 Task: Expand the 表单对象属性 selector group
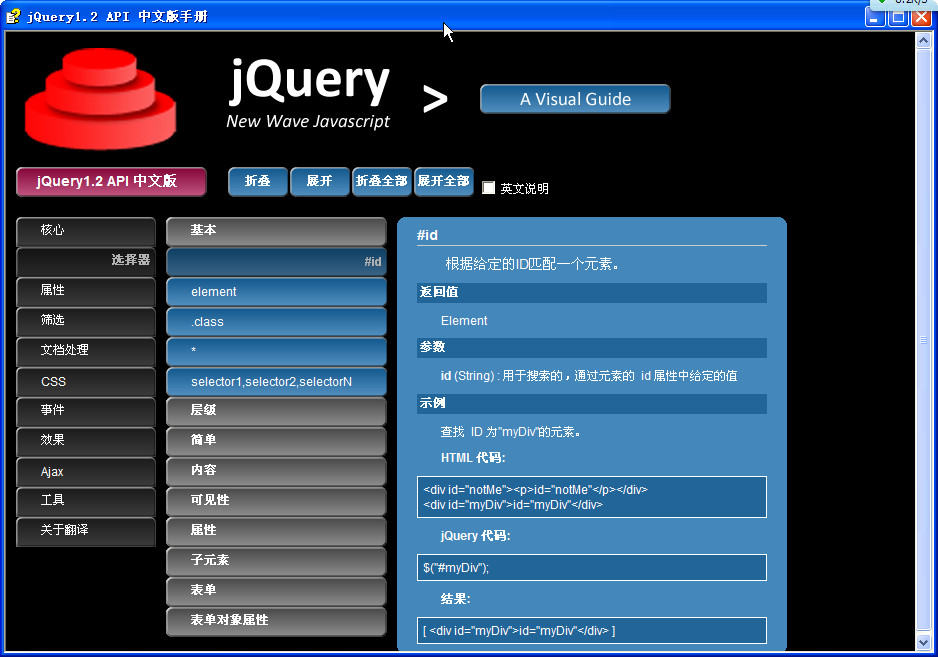point(276,621)
